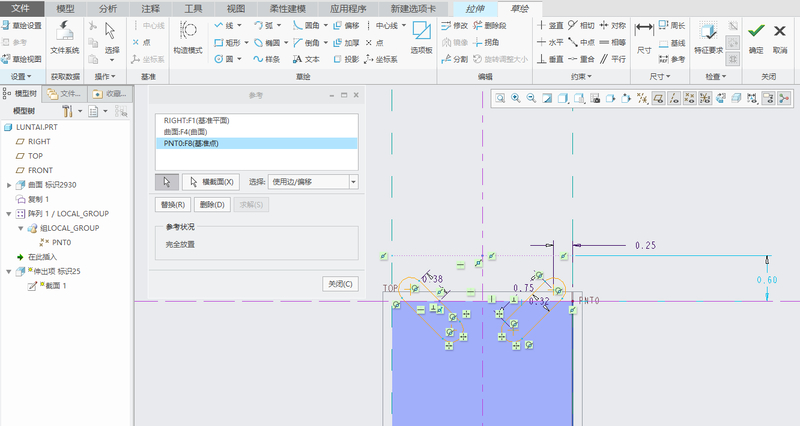Click the 修改 modify tool
Viewport: 800px width, 426px height.
pos(455,26)
